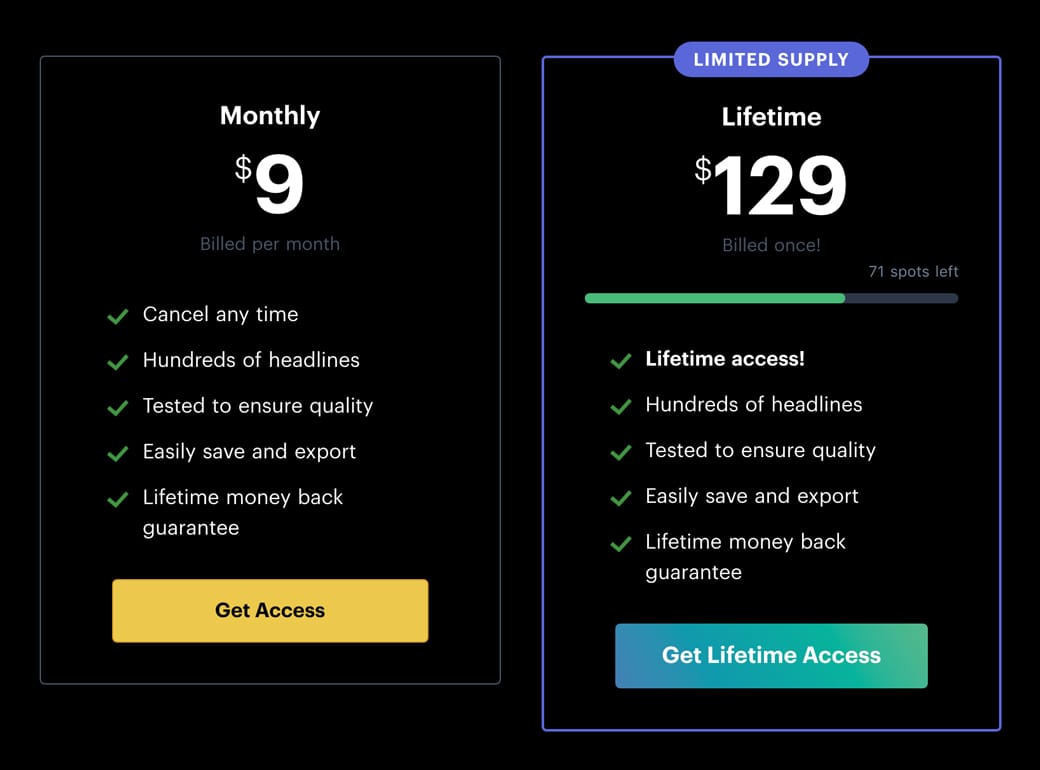Click checkmark beside Lifetime money back guarantee in Monthly
This screenshot has height=770, width=1040.
(118, 499)
